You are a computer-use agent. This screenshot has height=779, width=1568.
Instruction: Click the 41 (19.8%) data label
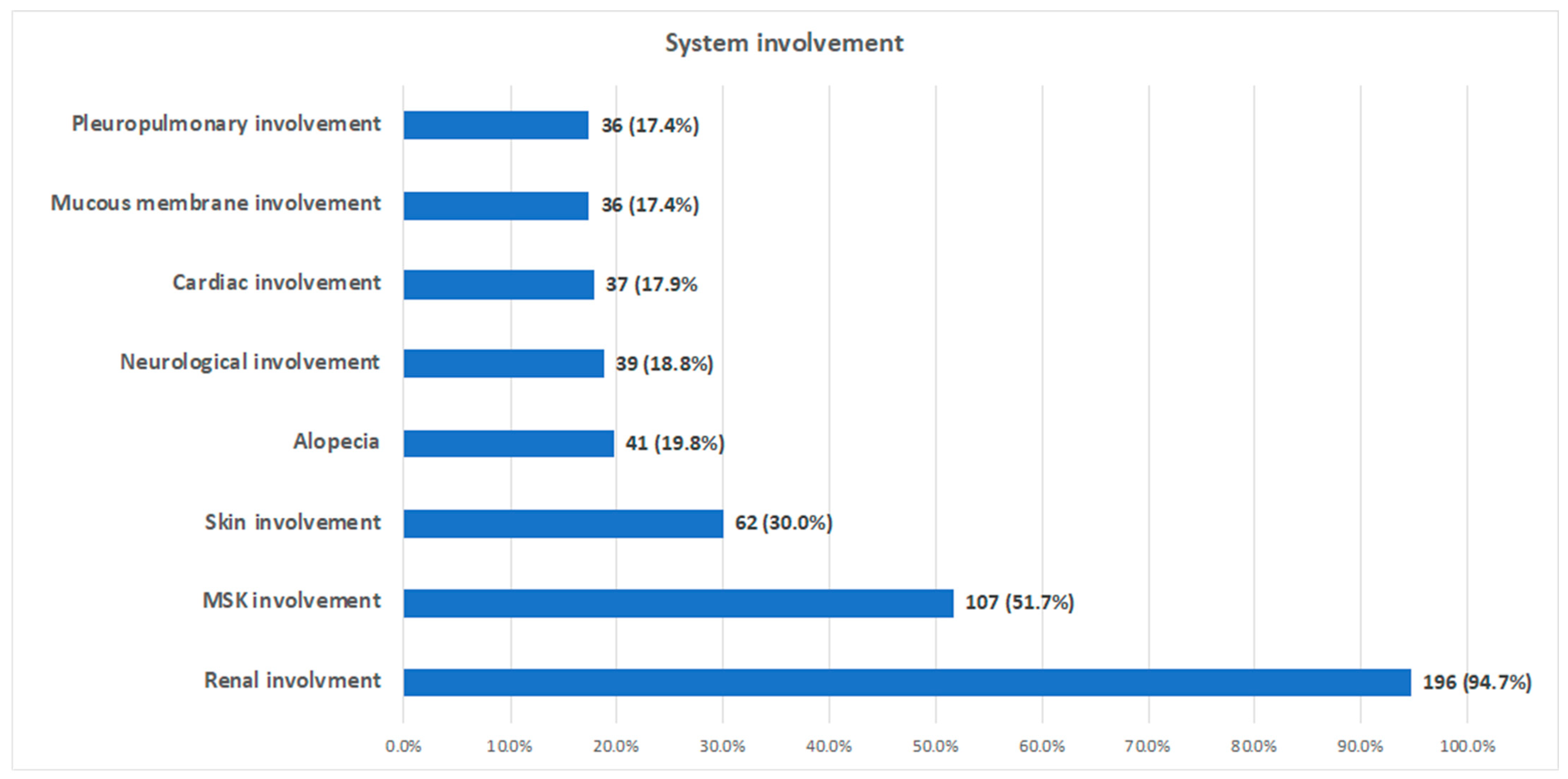674,443
